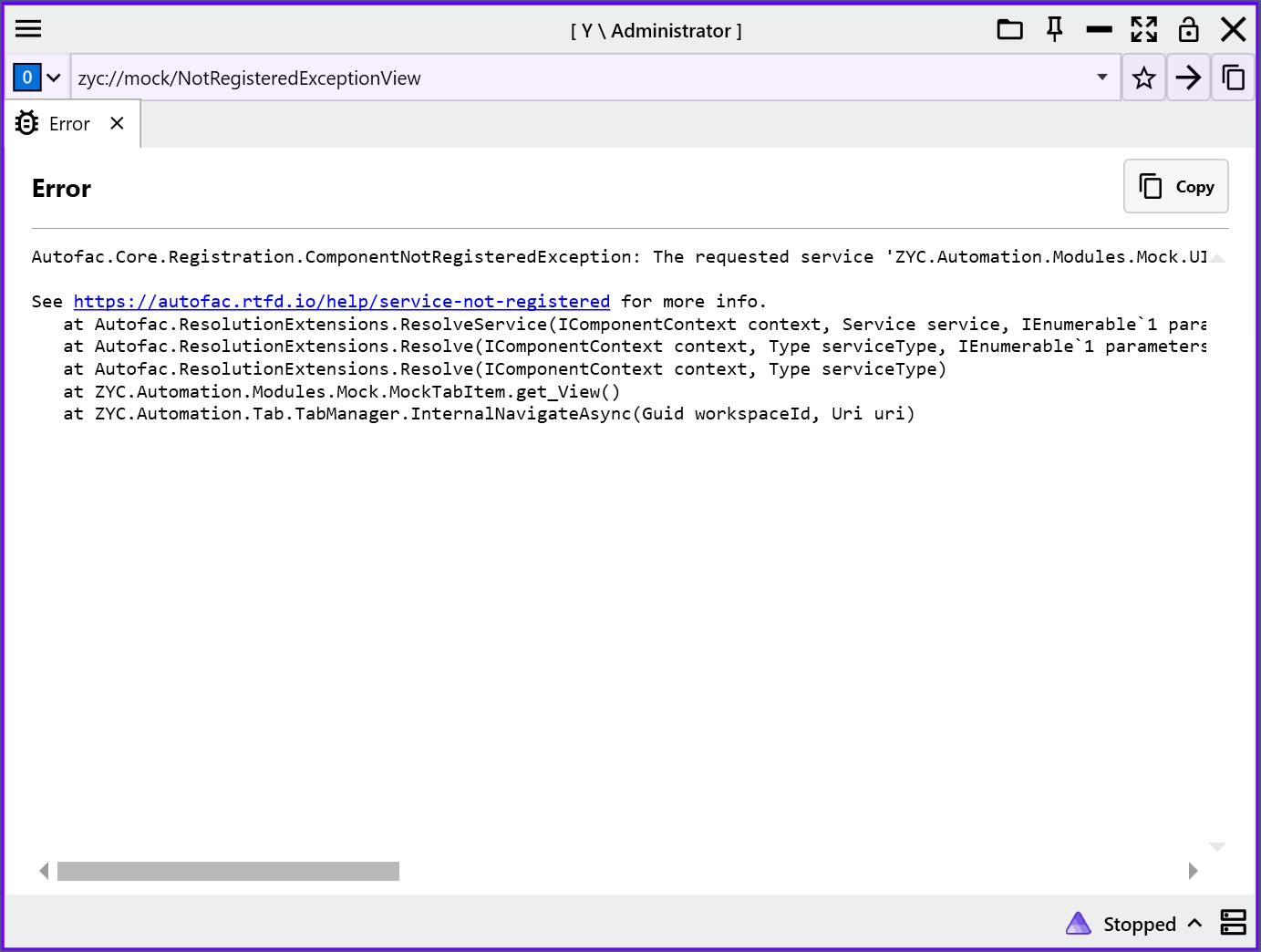Click the Stopped status label
Screen dimensions: 1261x952
(x=1140, y=925)
